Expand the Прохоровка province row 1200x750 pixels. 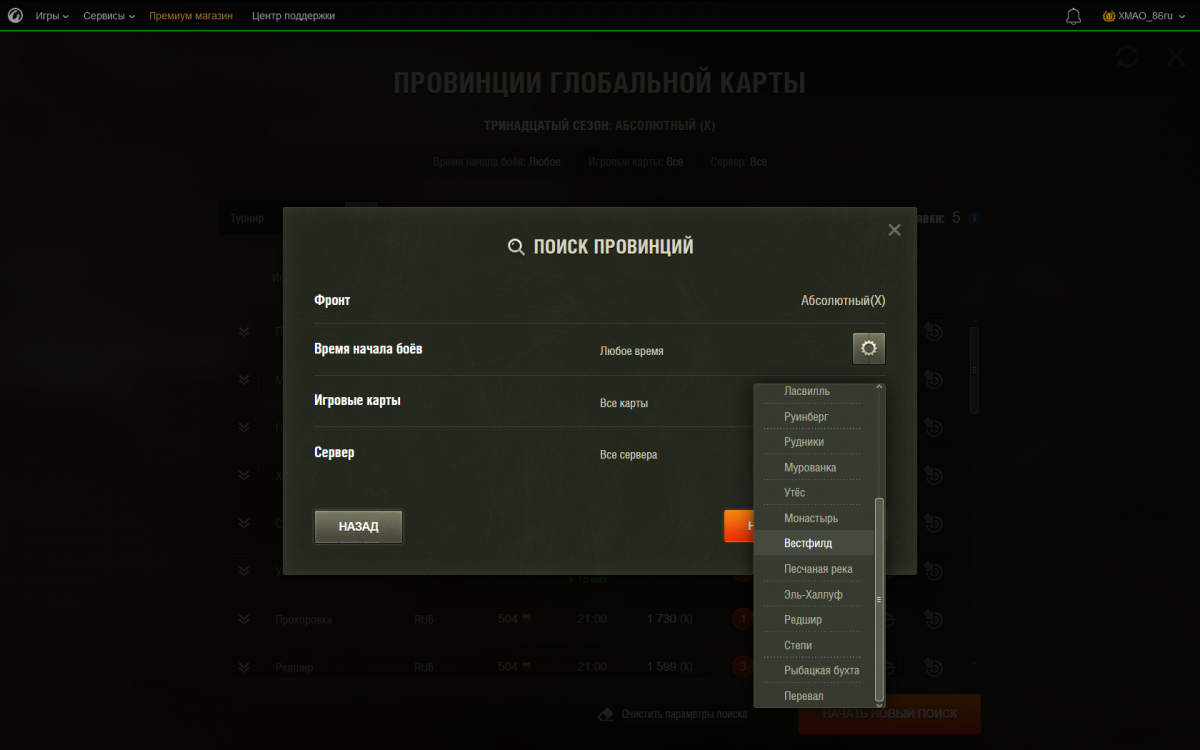pyautogui.click(x=244, y=619)
